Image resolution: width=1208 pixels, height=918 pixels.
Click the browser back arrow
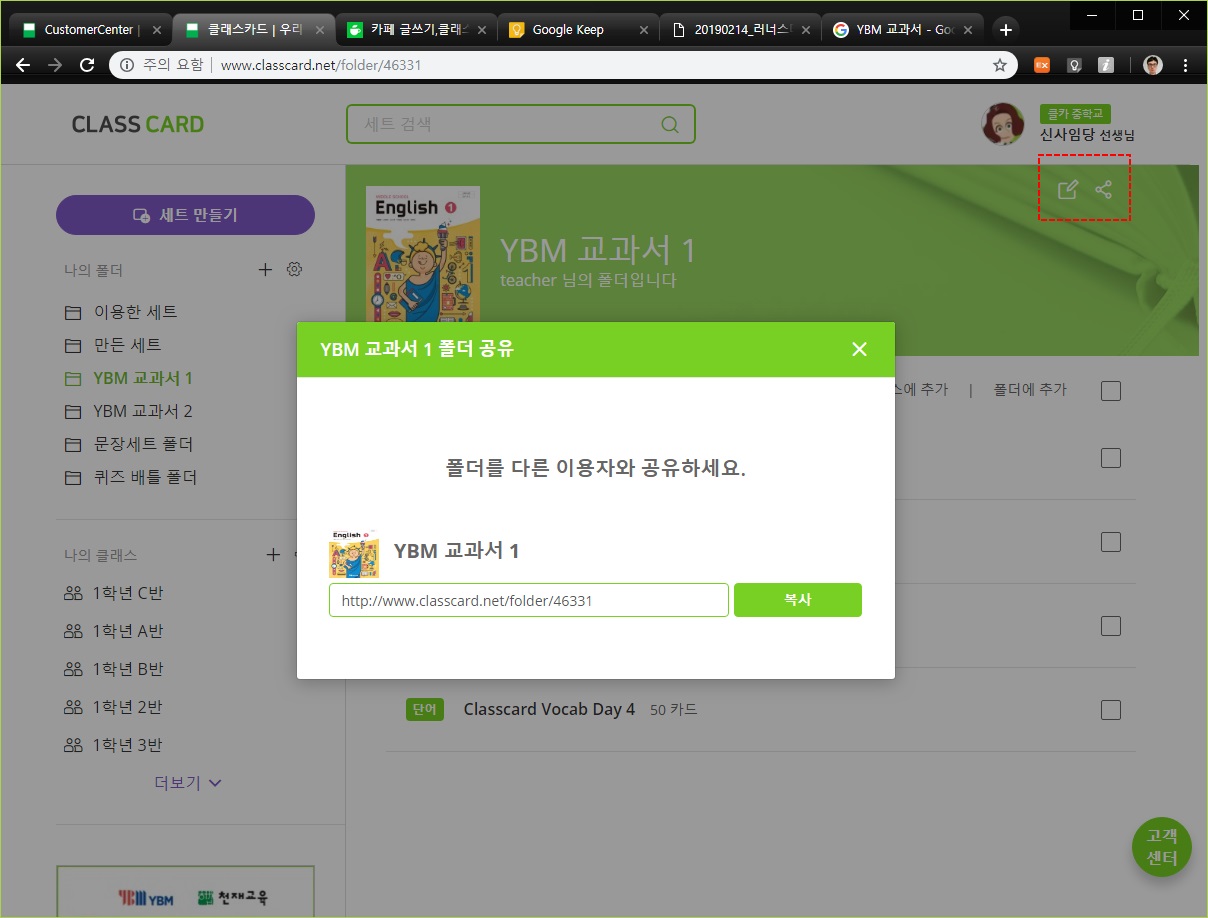(23, 65)
